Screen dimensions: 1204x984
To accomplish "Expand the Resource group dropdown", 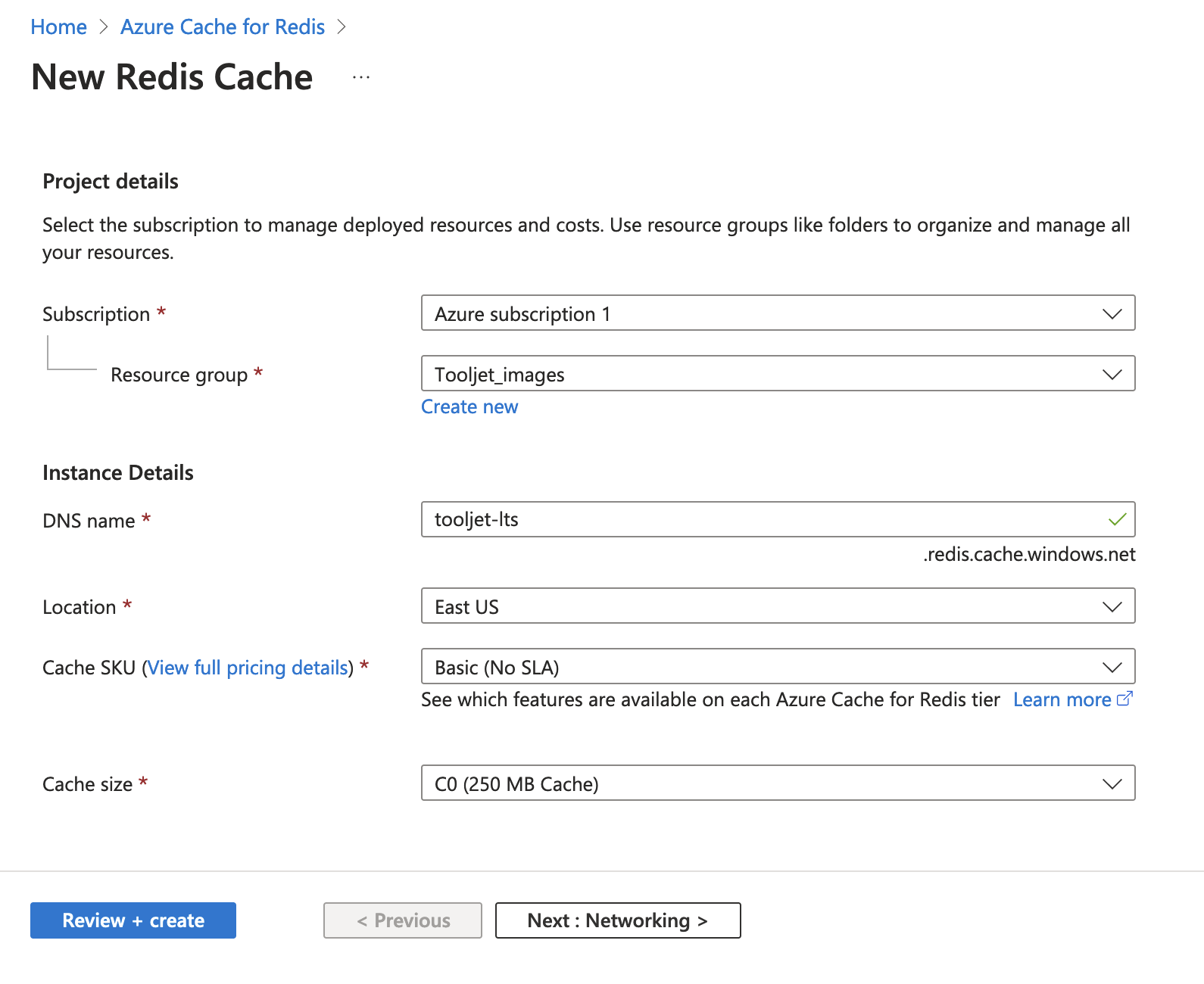I will tap(778, 373).
